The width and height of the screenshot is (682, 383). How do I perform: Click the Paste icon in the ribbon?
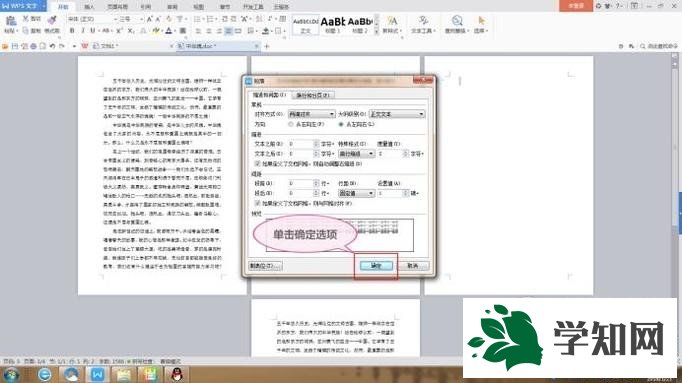(10, 22)
